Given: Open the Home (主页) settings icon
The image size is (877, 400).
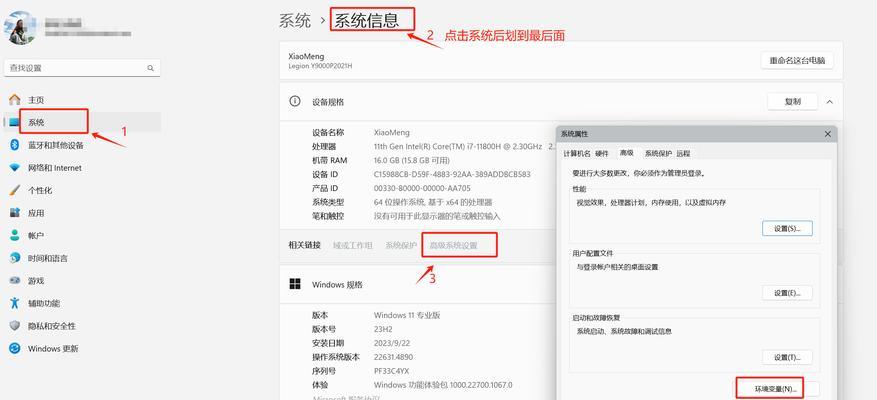Looking at the screenshot, I should point(15,100).
